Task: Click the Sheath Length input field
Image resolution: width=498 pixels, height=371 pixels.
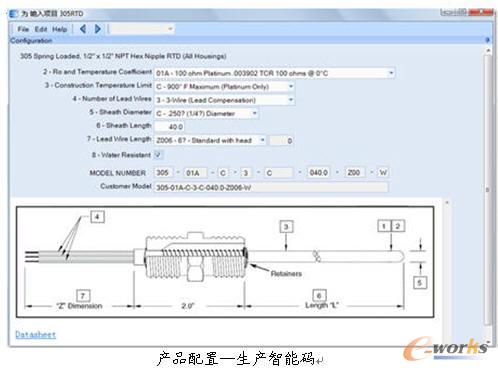Action: pos(170,127)
